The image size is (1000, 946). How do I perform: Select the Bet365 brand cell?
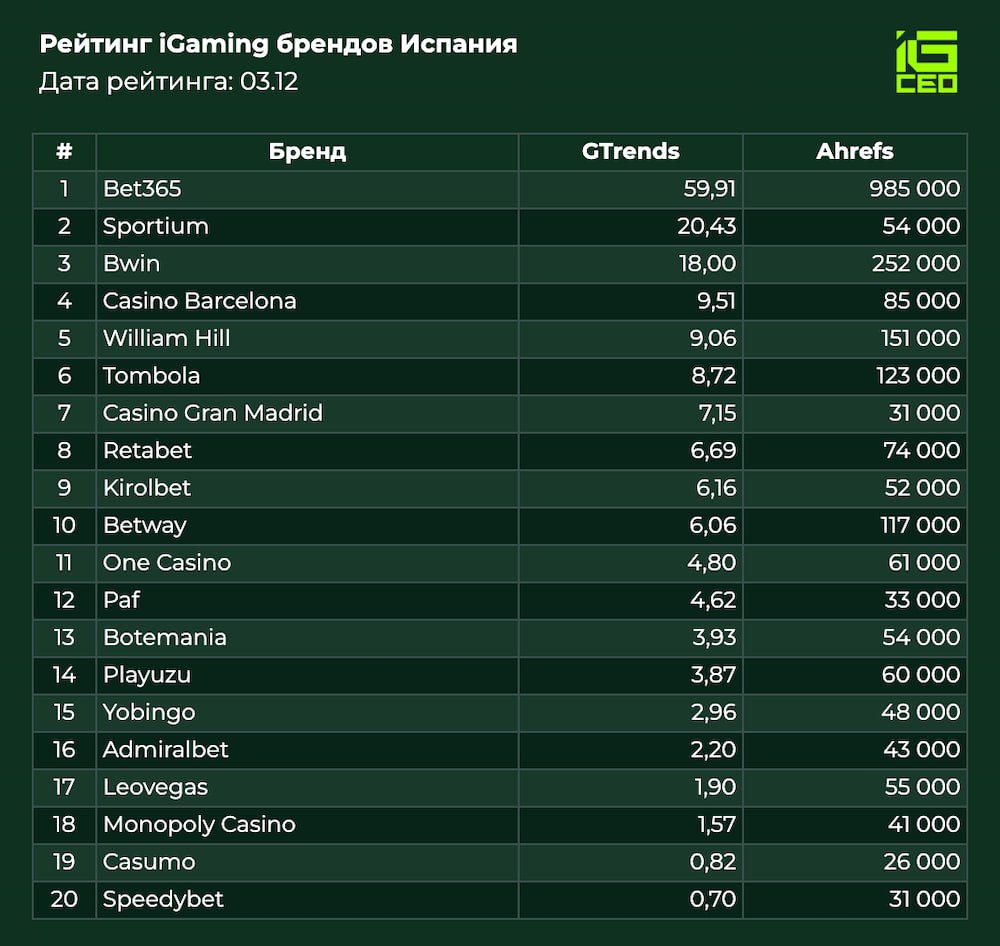142,189
